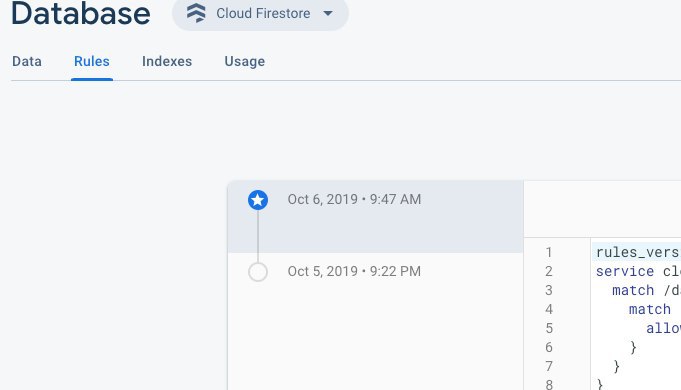Click line number 8 in the rules editor
The image size is (681, 390).
(x=549, y=384)
